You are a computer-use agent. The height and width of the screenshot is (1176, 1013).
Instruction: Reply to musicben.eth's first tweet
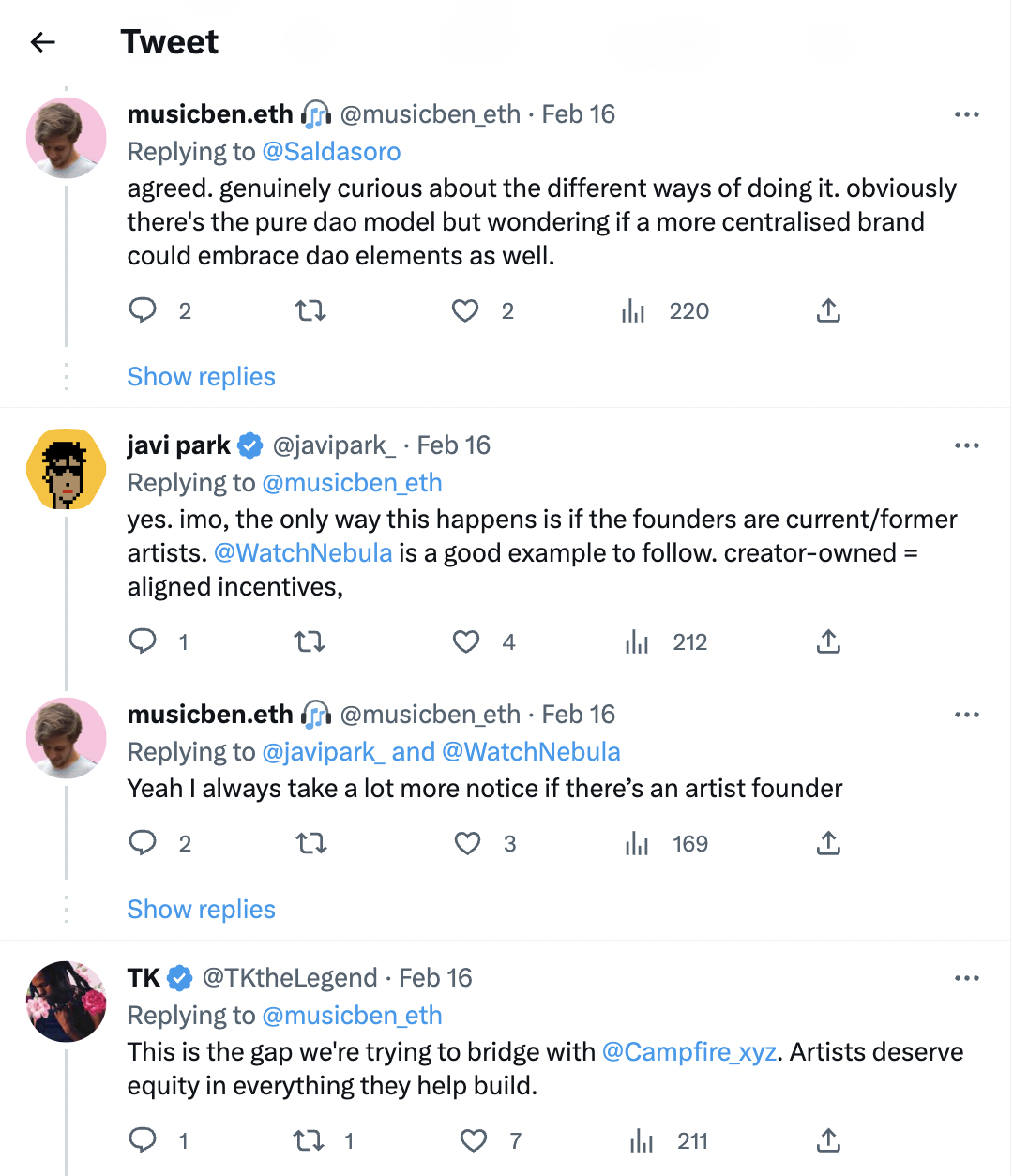tap(143, 310)
